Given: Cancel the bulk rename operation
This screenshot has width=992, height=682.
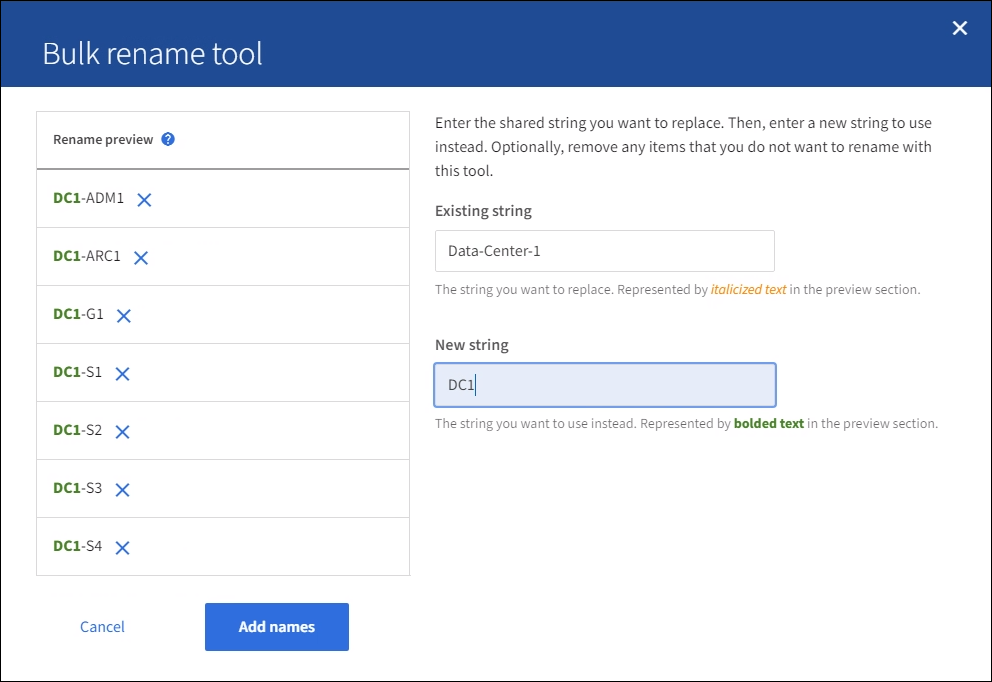Looking at the screenshot, I should (x=102, y=627).
